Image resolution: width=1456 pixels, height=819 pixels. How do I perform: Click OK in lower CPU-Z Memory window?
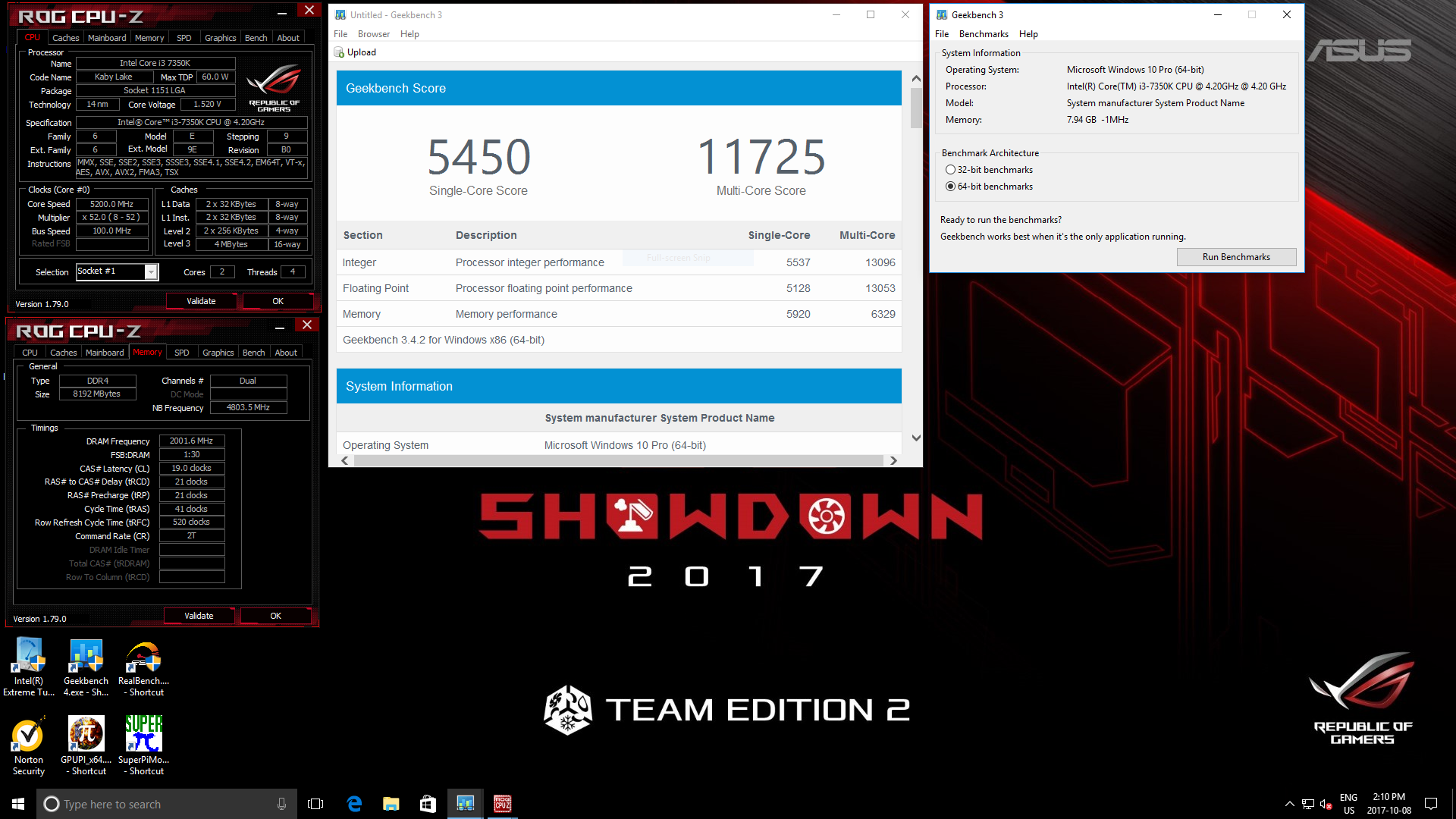[276, 616]
